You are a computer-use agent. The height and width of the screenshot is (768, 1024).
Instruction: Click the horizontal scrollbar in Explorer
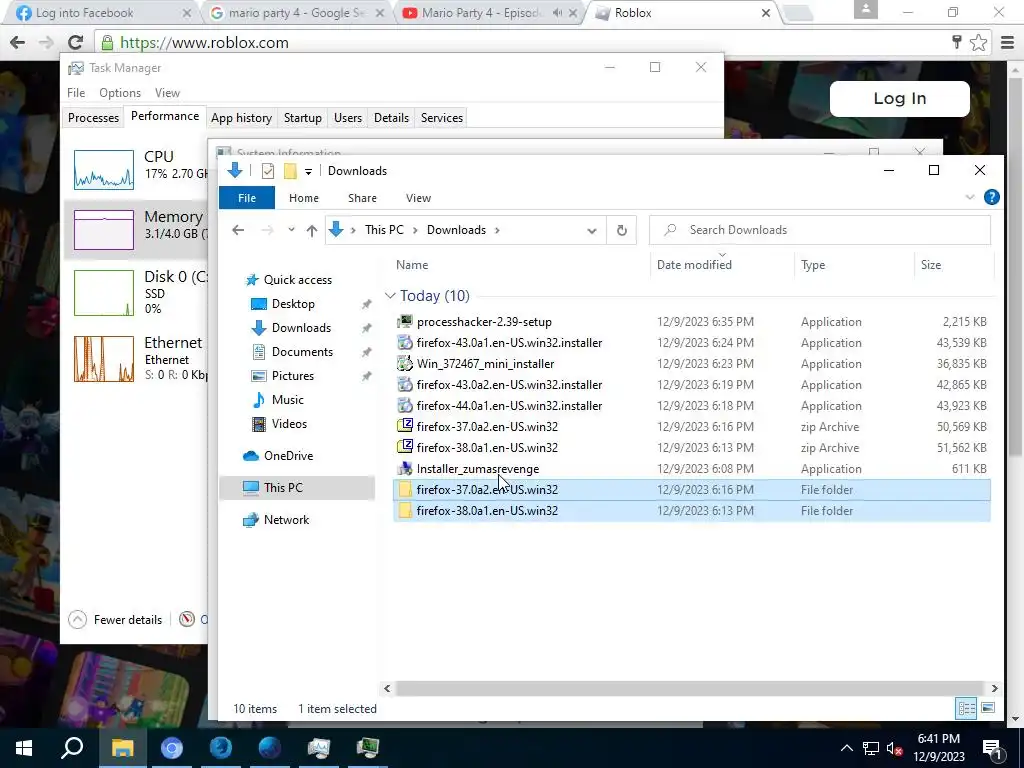coord(690,688)
